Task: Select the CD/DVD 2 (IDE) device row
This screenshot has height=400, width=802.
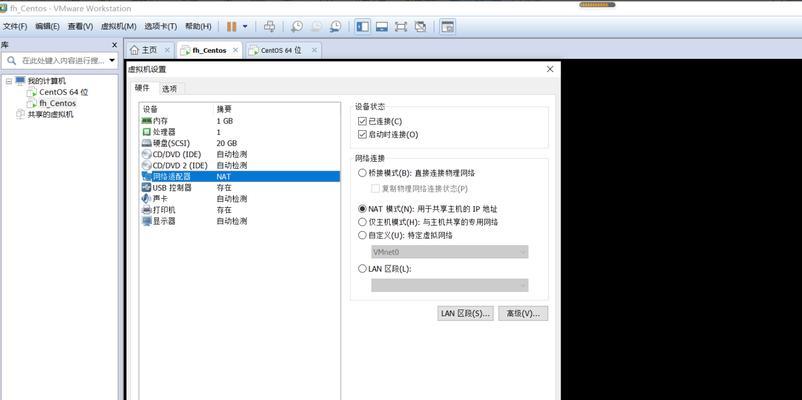Action: (x=239, y=165)
